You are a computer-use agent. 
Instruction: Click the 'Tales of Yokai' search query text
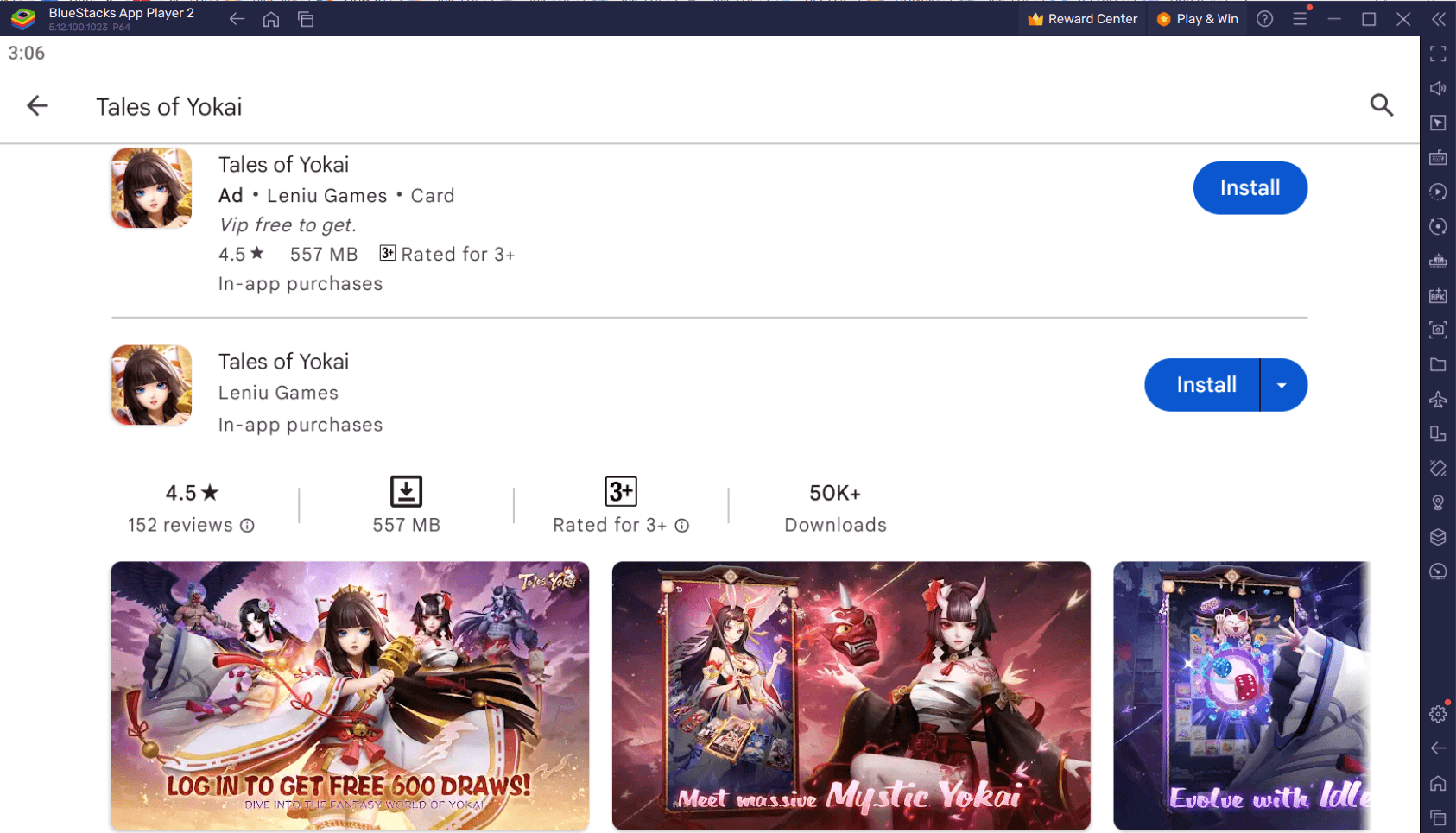click(x=169, y=107)
